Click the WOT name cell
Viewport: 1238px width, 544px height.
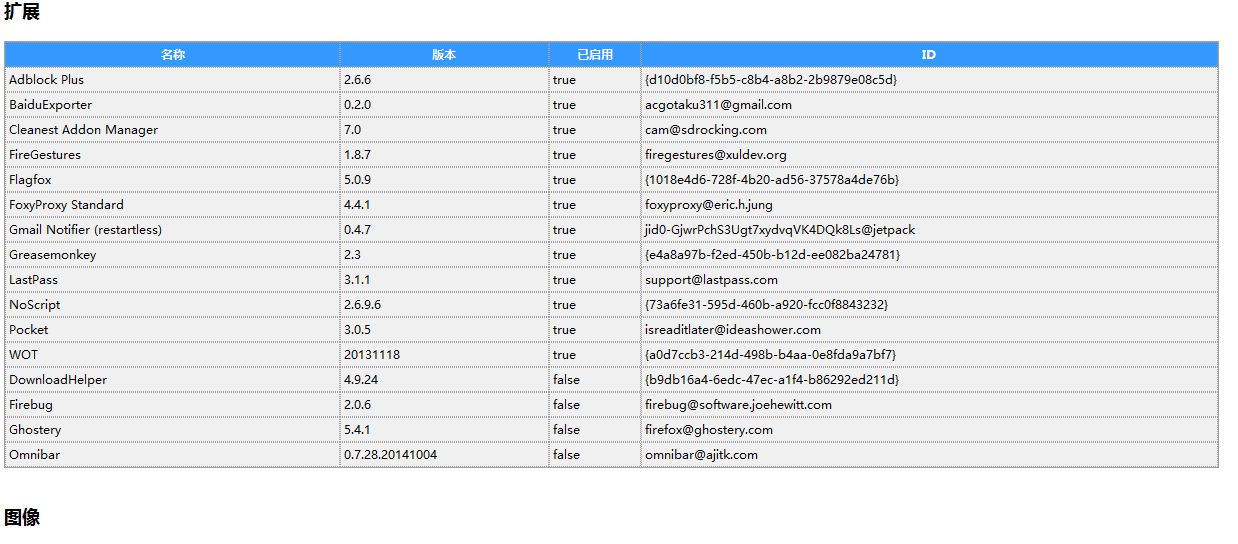click(172, 355)
